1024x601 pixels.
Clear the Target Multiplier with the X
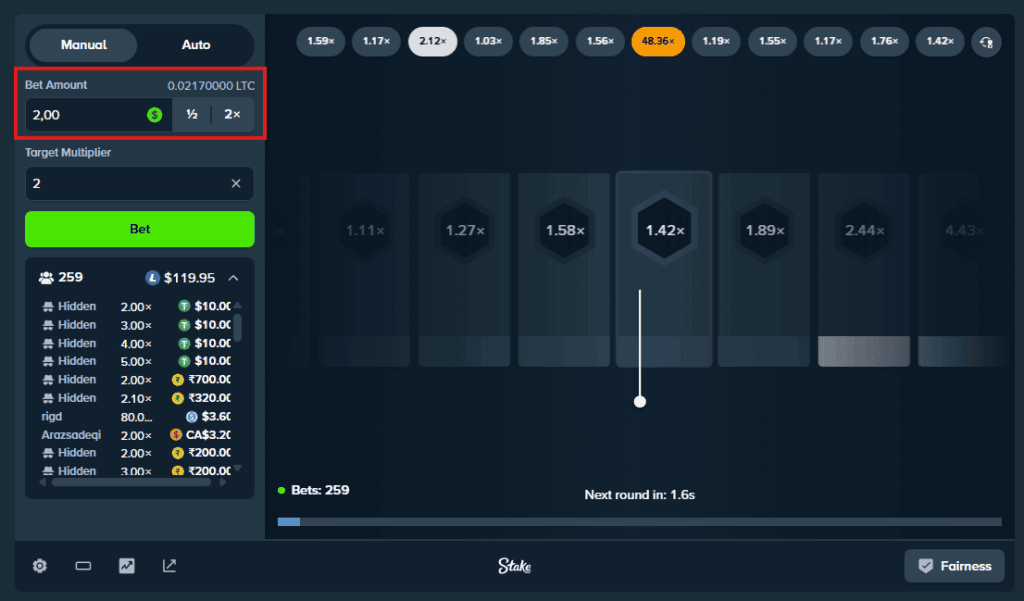[236, 183]
